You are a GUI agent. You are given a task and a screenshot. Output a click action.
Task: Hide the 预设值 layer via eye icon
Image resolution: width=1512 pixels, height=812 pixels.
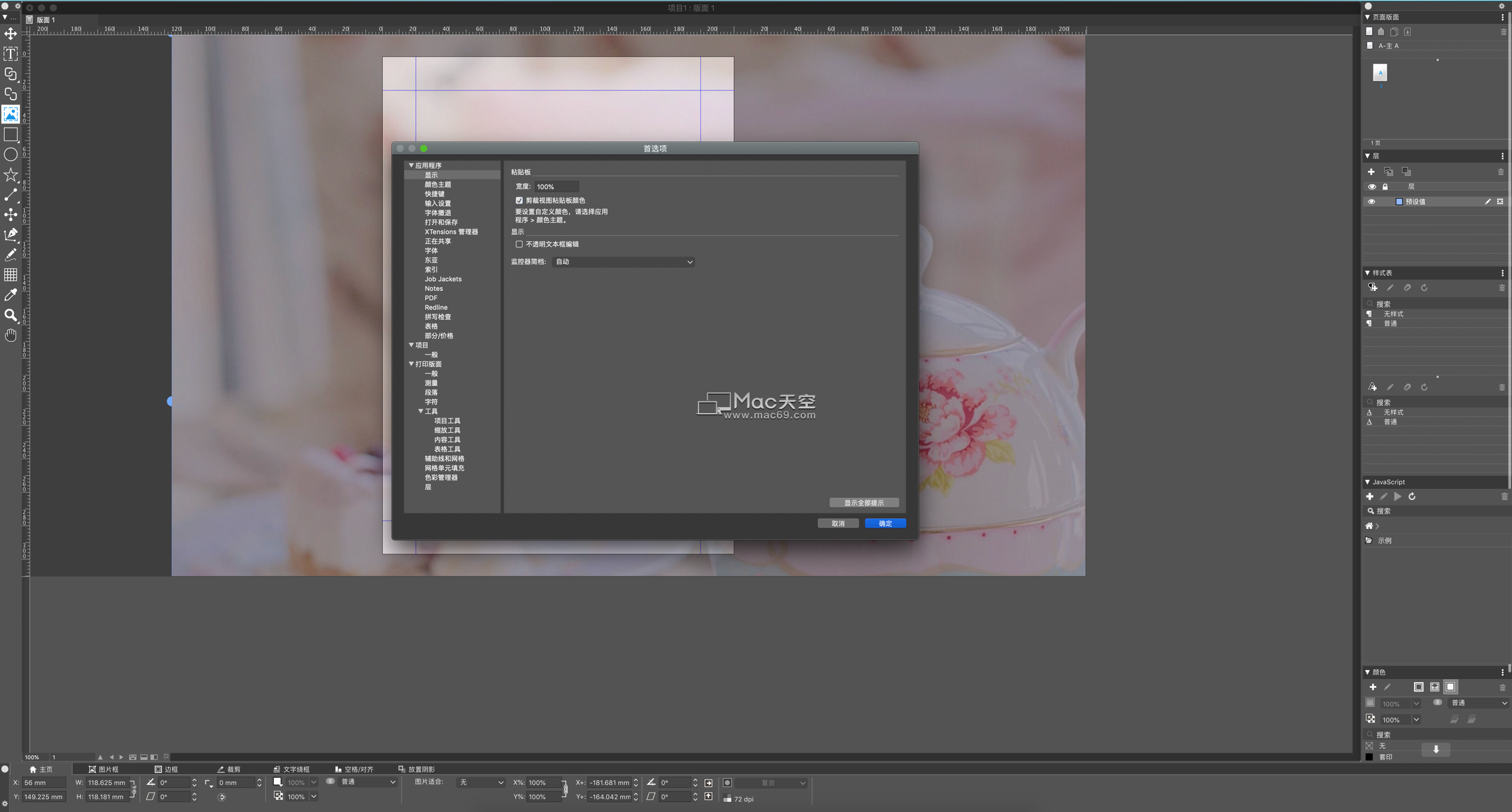1372,202
